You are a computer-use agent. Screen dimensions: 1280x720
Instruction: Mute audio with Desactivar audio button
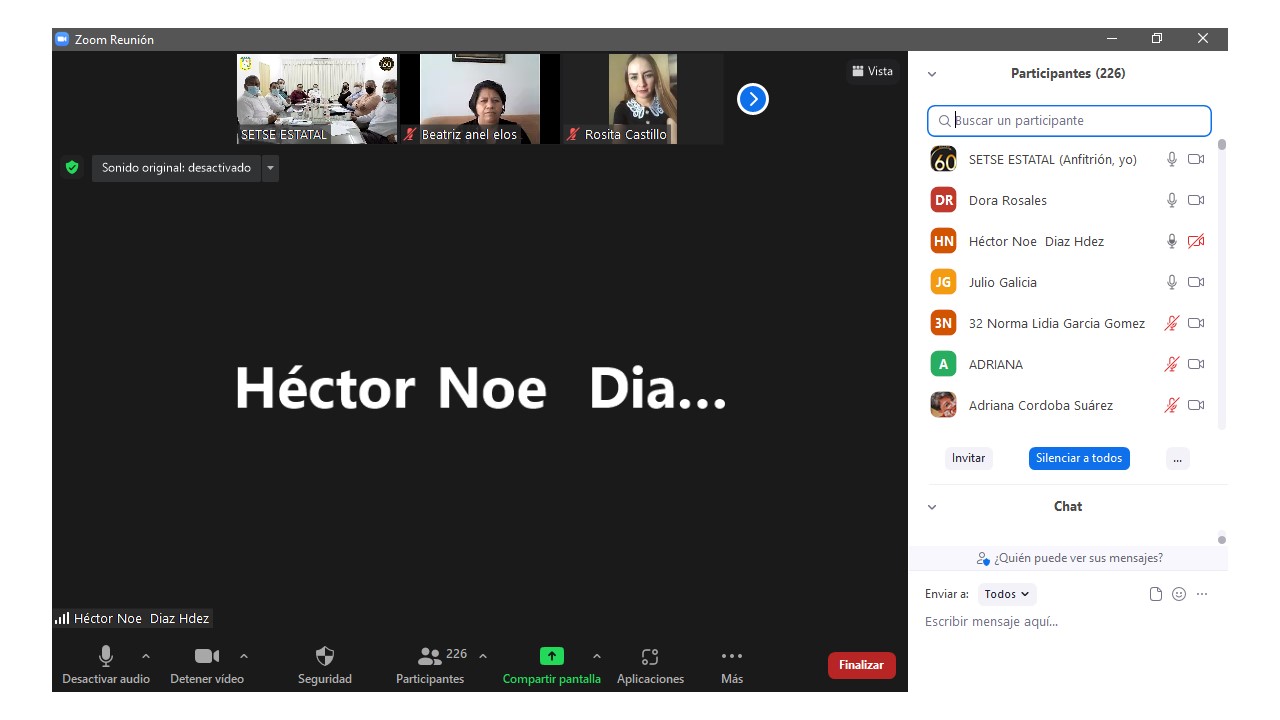click(x=106, y=666)
